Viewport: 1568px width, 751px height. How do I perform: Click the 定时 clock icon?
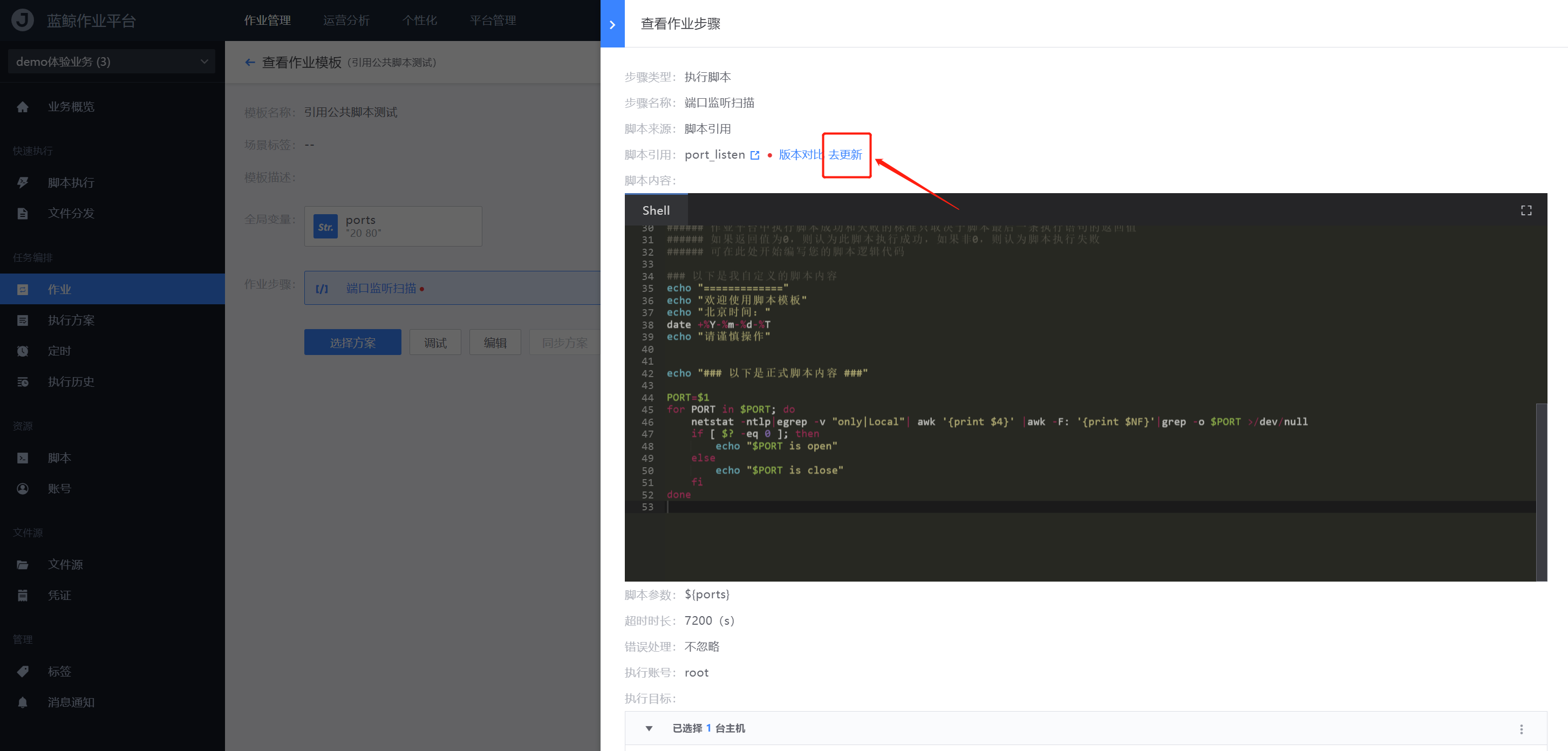tap(23, 351)
